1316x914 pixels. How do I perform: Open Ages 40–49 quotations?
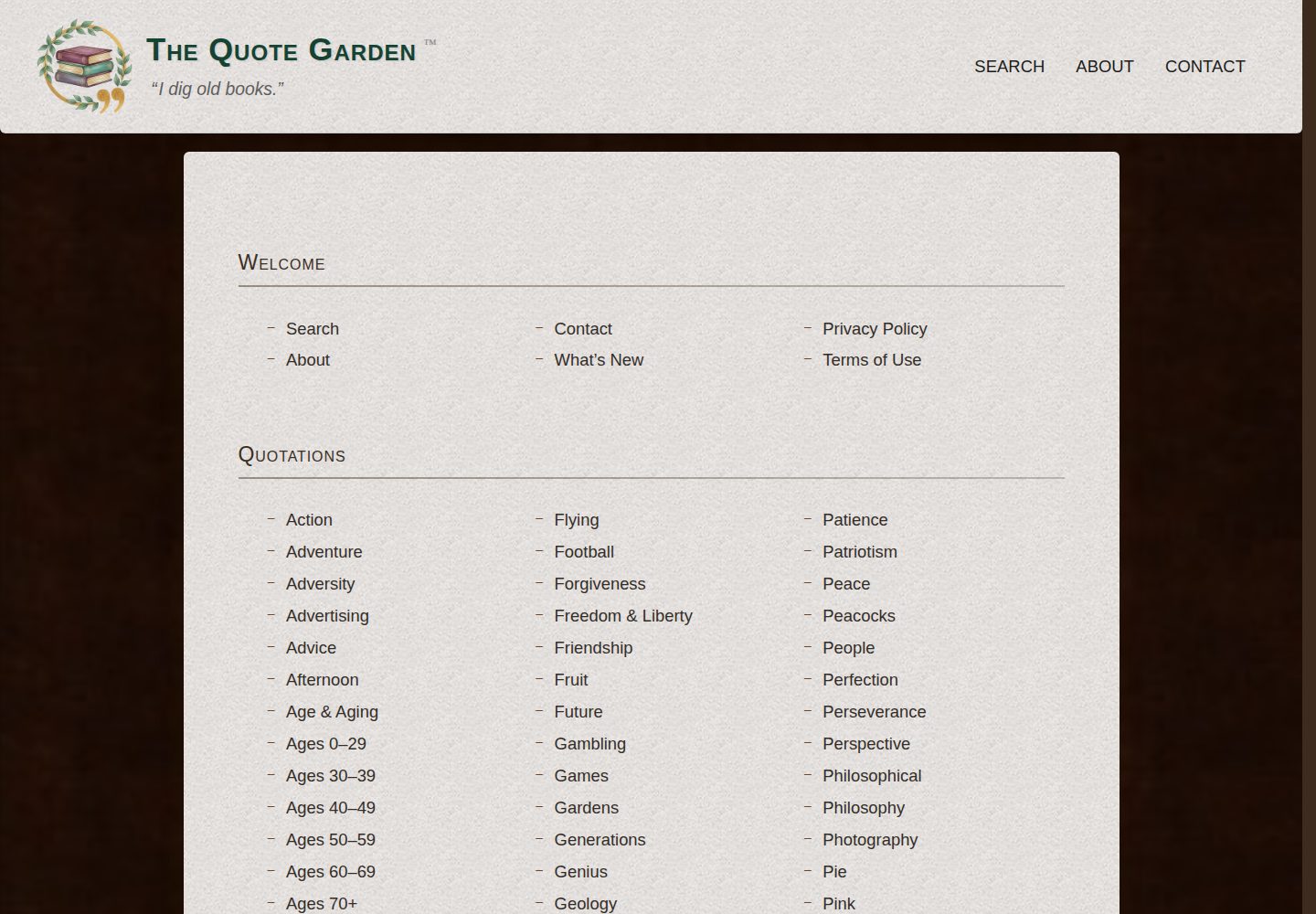click(331, 808)
